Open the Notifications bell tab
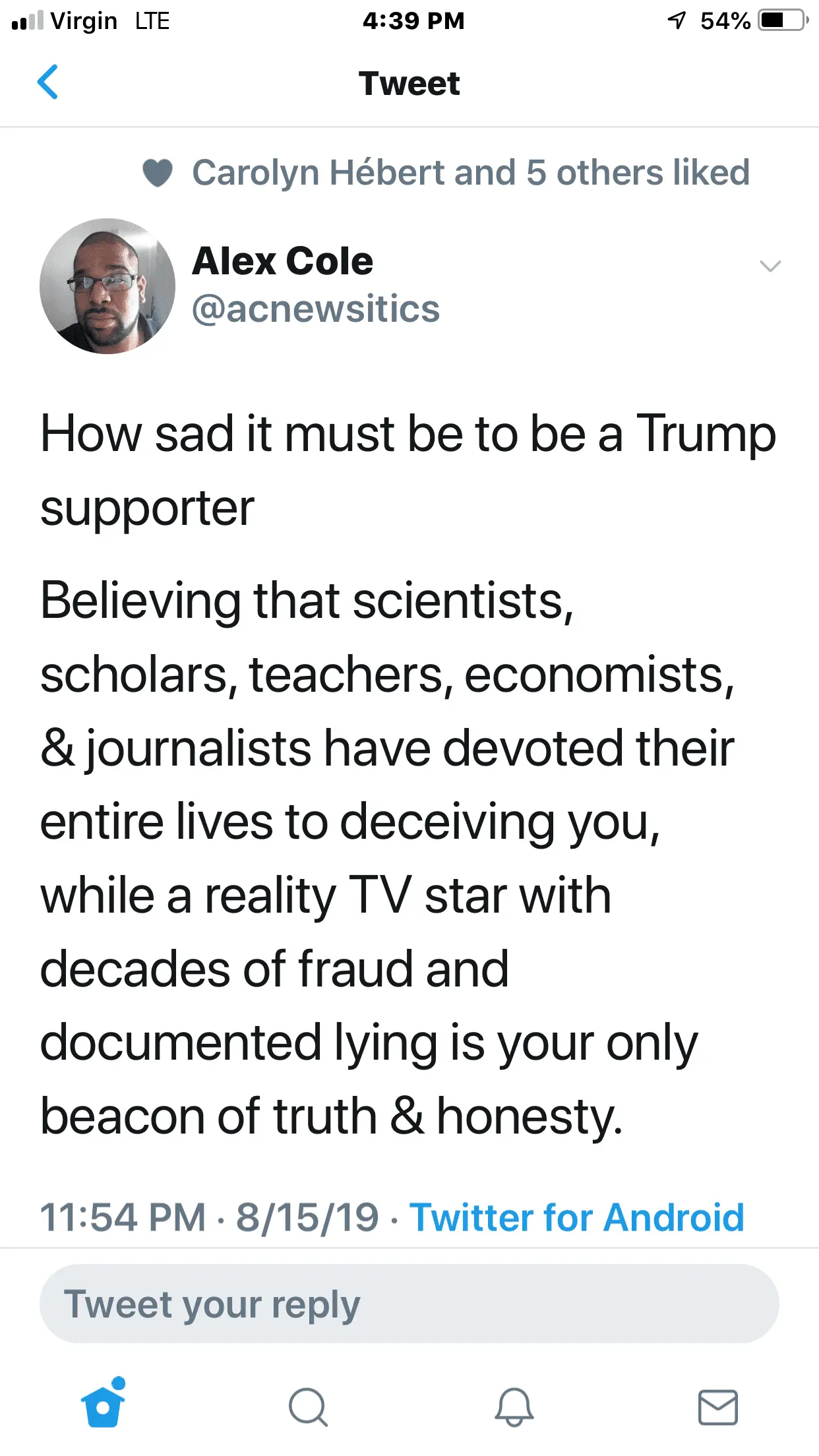 [x=514, y=1407]
